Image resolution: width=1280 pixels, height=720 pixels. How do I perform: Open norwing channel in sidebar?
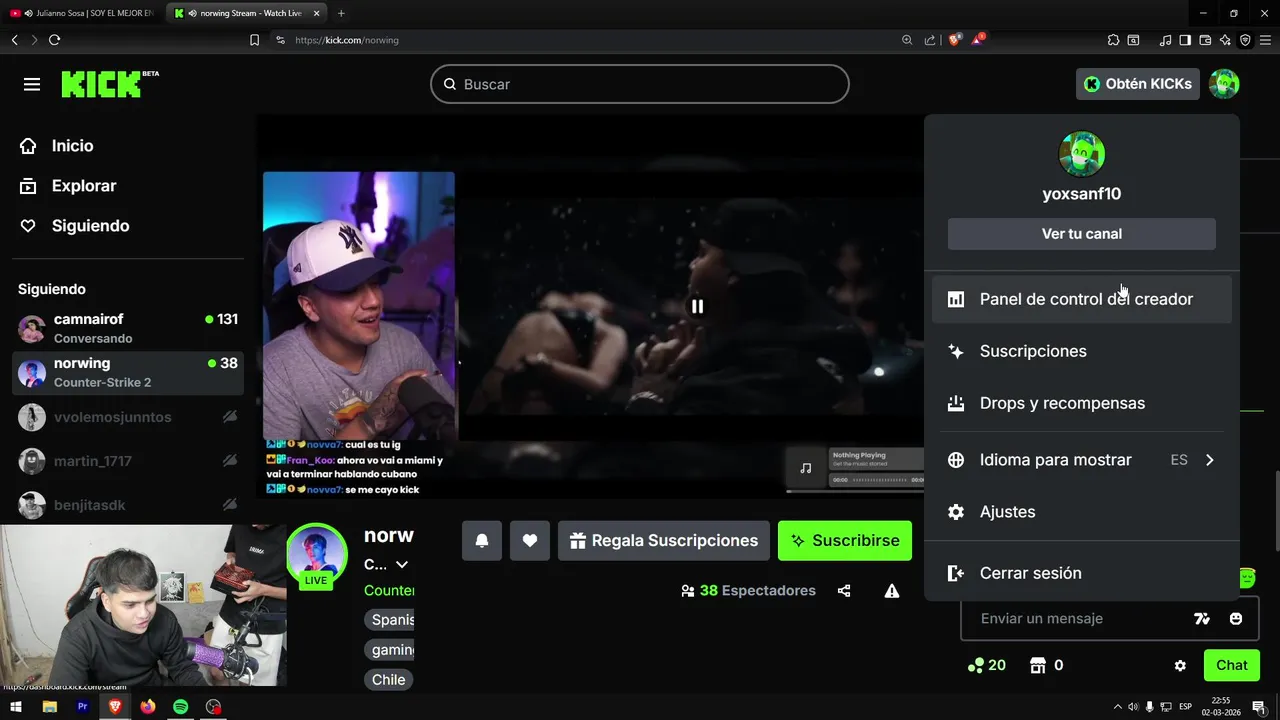tap(128, 372)
